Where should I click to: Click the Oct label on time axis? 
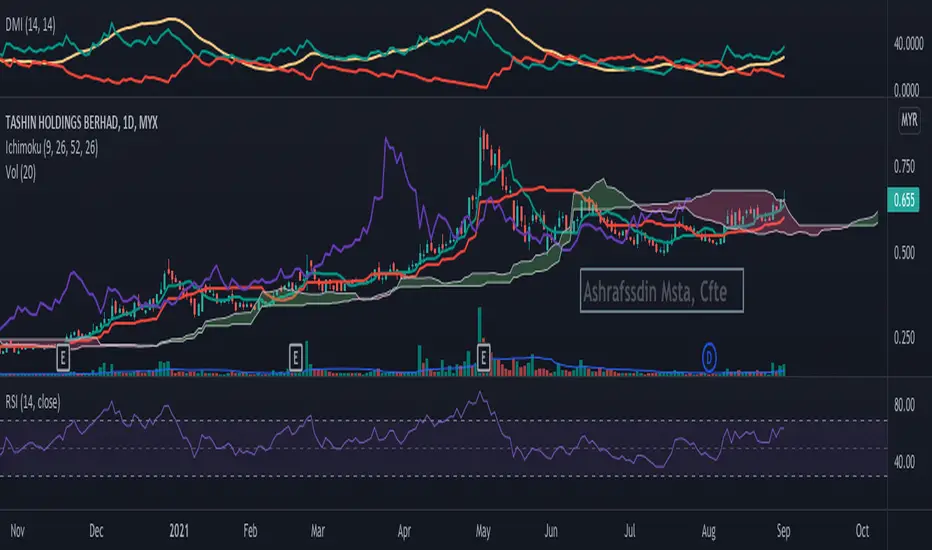point(862,530)
